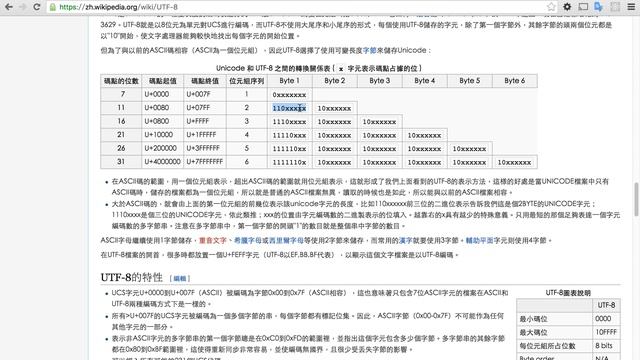The height and width of the screenshot is (360, 640).
Task: Follow the 西里爾字母 link
Action: 286,240
